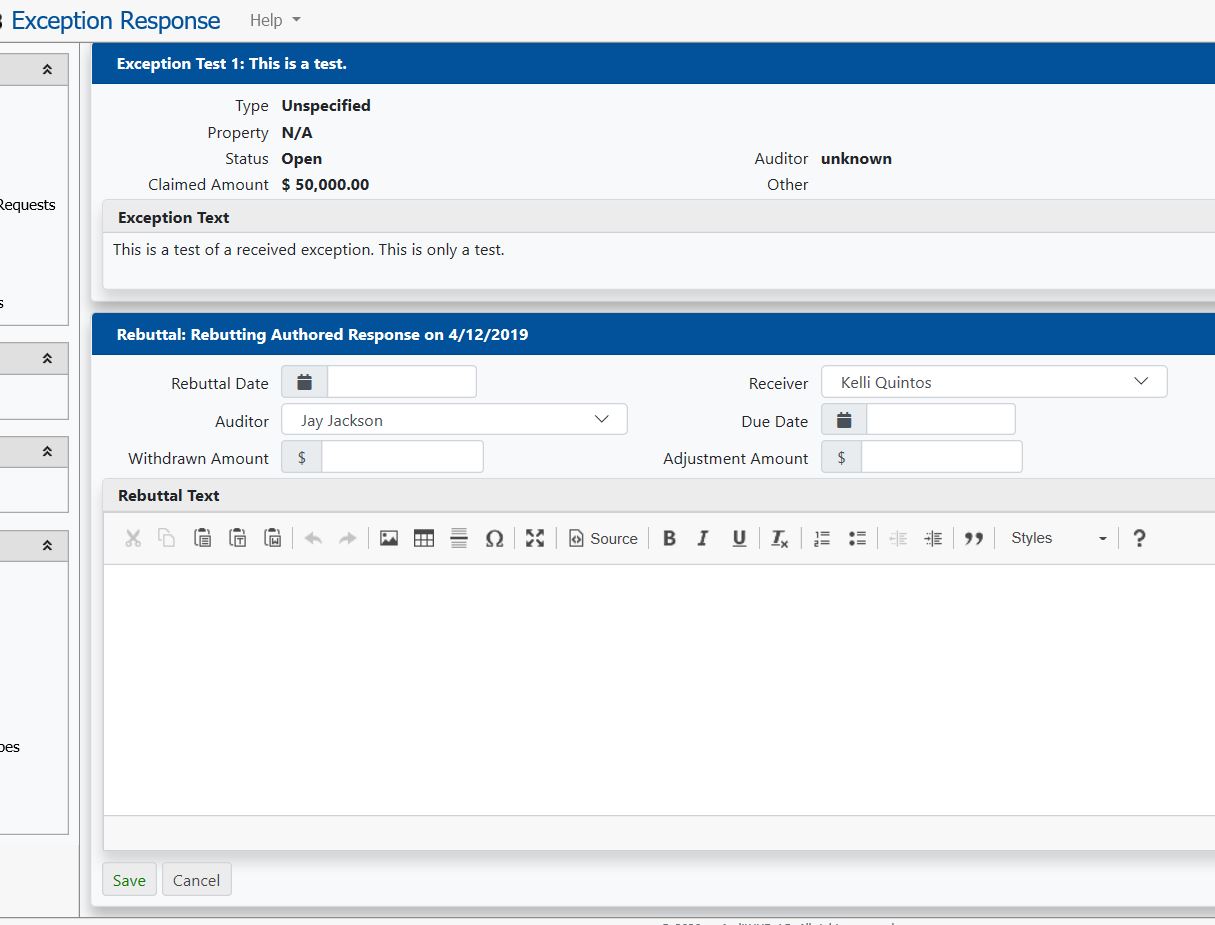Click in the Withdrawn Amount field
This screenshot has width=1215, height=925.
click(401, 457)
